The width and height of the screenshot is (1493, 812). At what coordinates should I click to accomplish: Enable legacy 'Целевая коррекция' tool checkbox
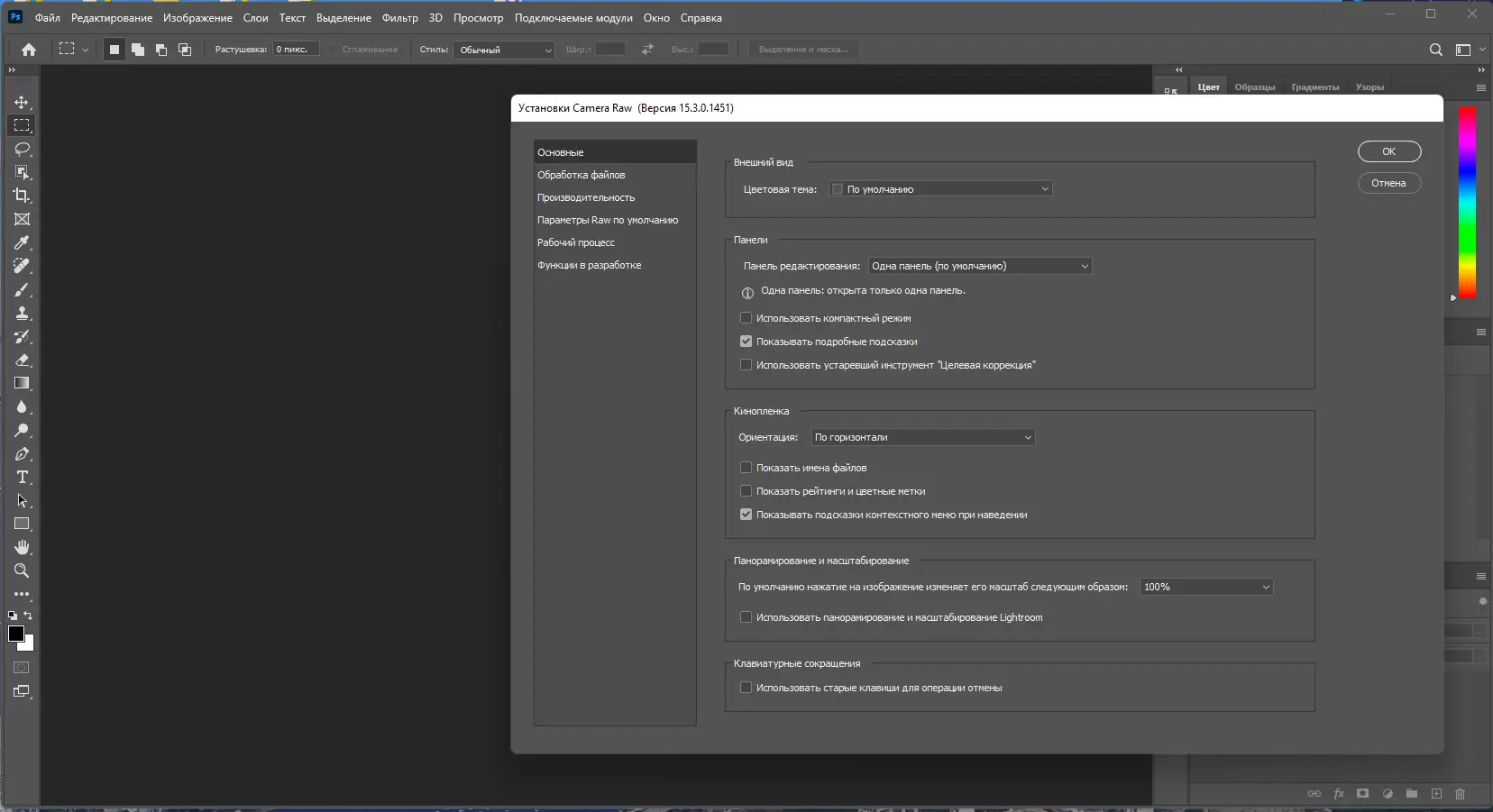click(746, 365)
